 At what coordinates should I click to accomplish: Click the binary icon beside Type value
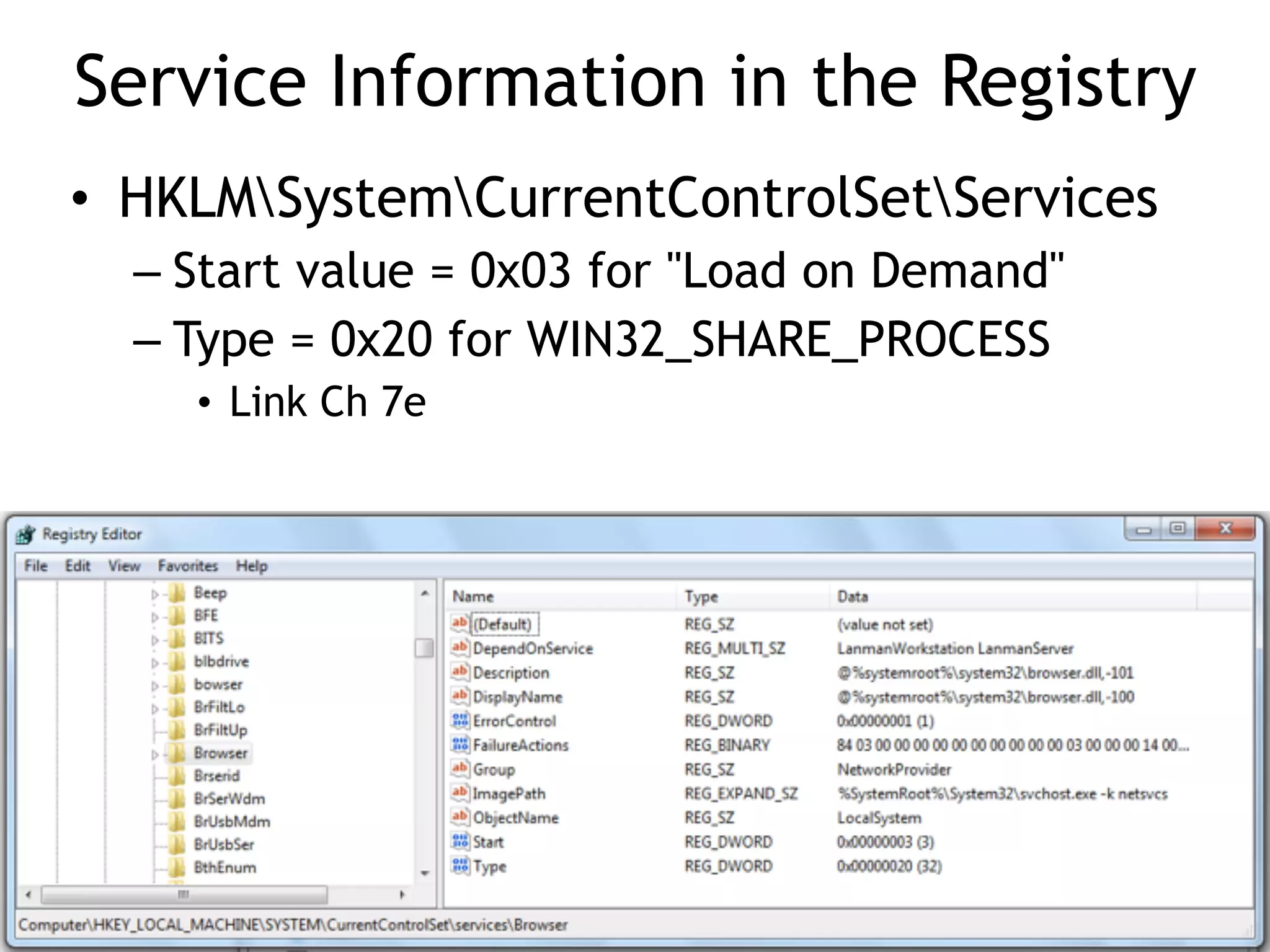pyautogui.click(x=460, y=865)
